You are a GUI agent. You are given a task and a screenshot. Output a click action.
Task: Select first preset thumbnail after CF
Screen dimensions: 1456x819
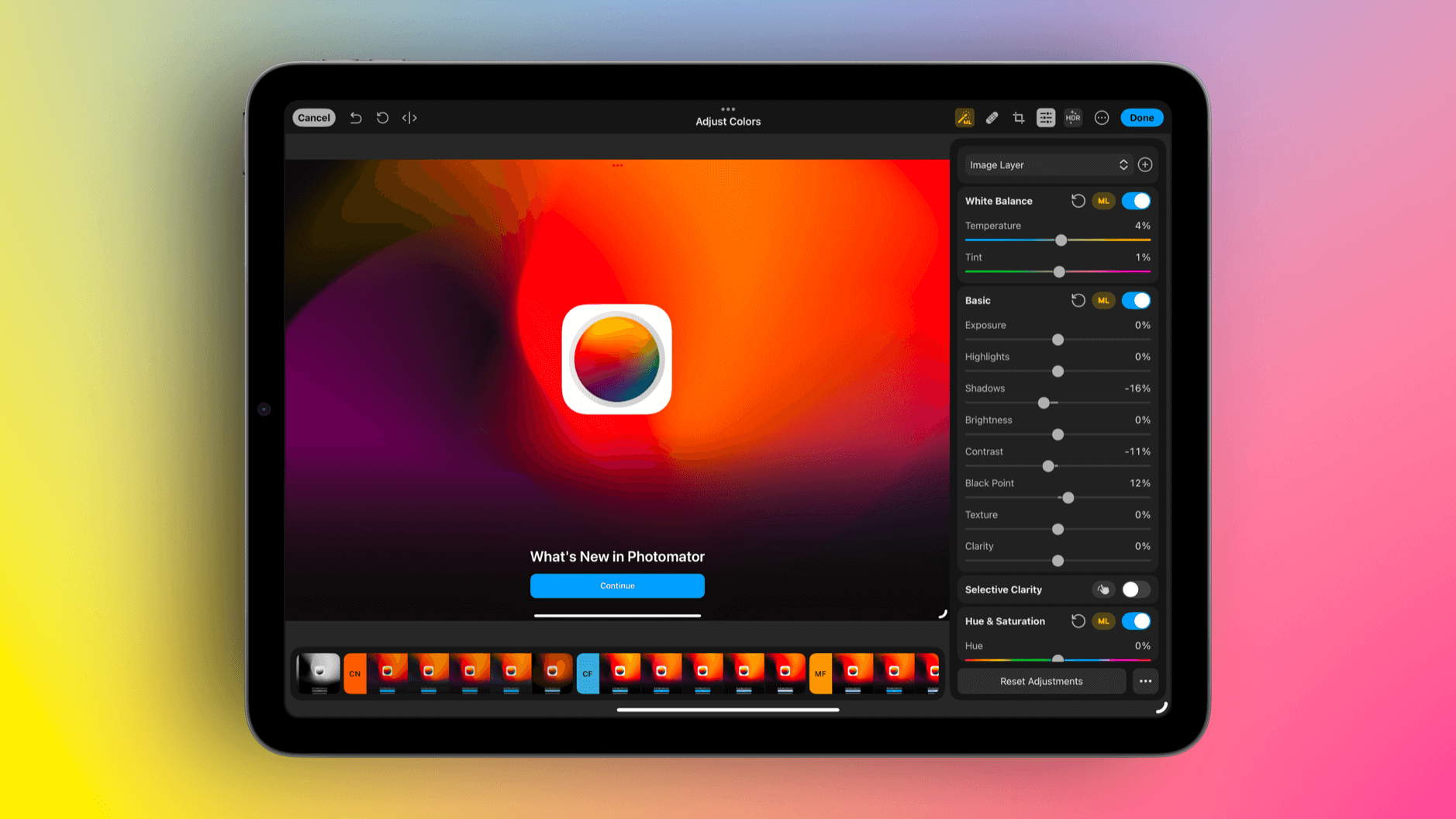(x=620, y=673)
